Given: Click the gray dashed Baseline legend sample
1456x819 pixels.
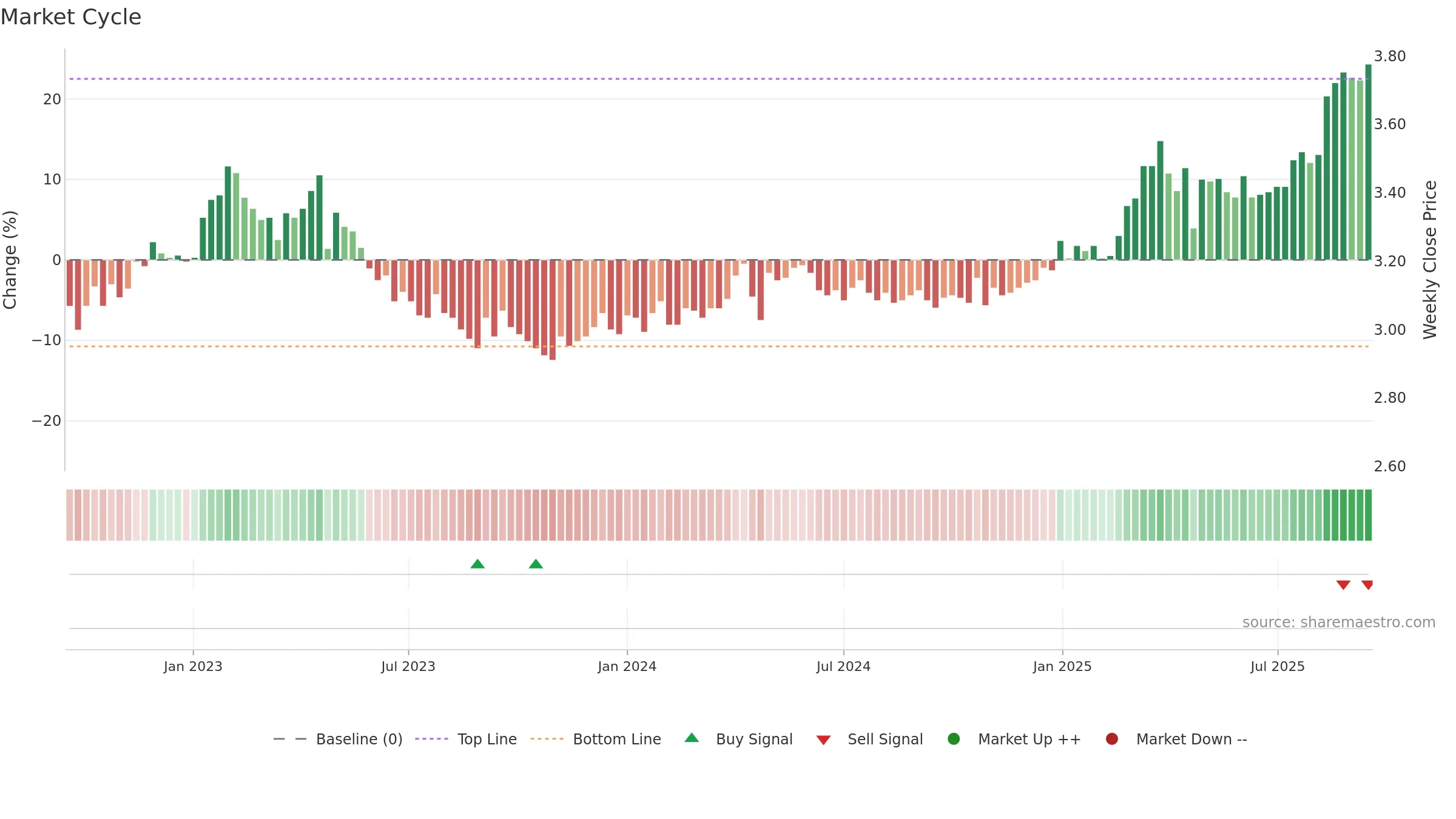Looking at the screenshot, I should (x=290, y=739).
